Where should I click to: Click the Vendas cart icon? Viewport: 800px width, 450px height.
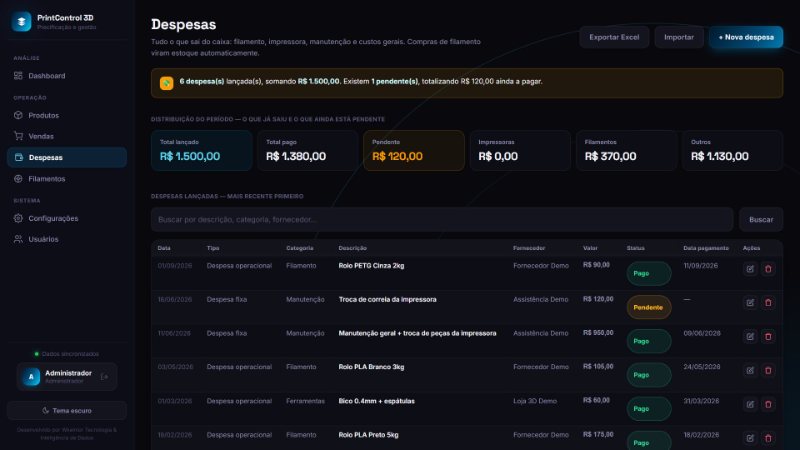pyautogui.click(x=18, y=136)
